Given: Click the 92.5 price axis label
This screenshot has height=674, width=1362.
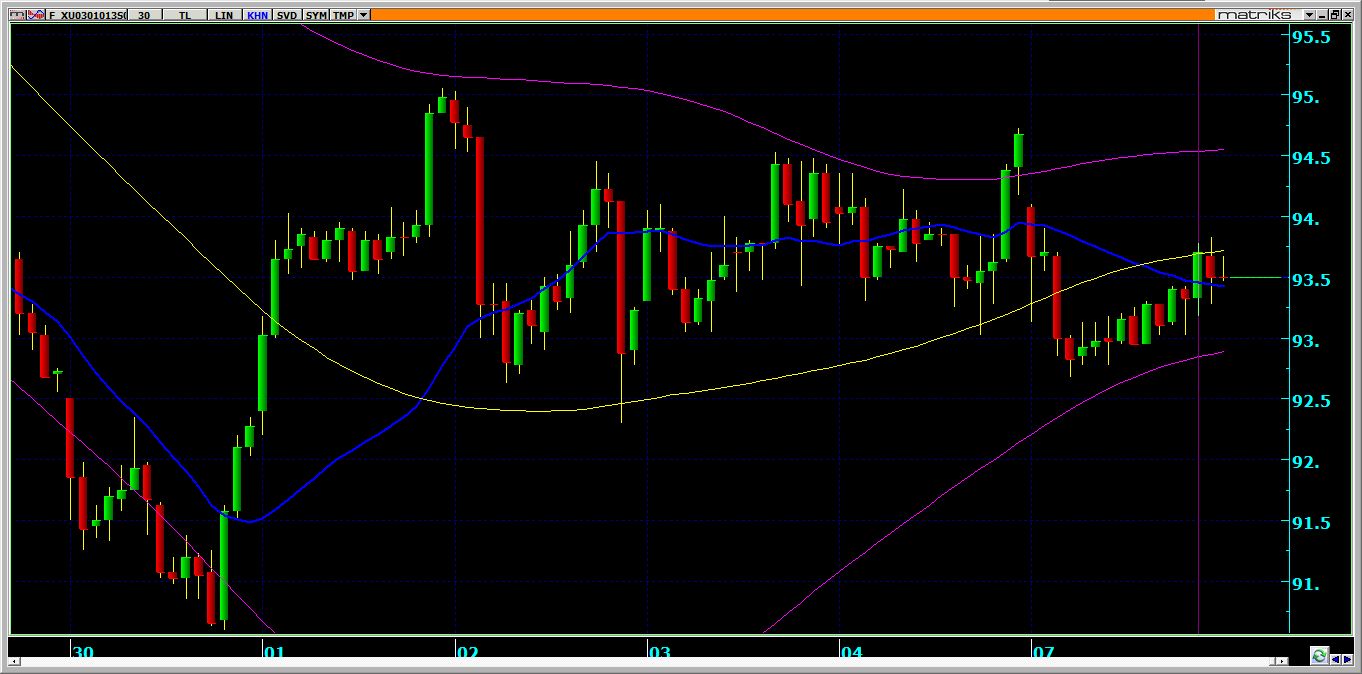Looking at the screenshot, I should pos(1312,401).
